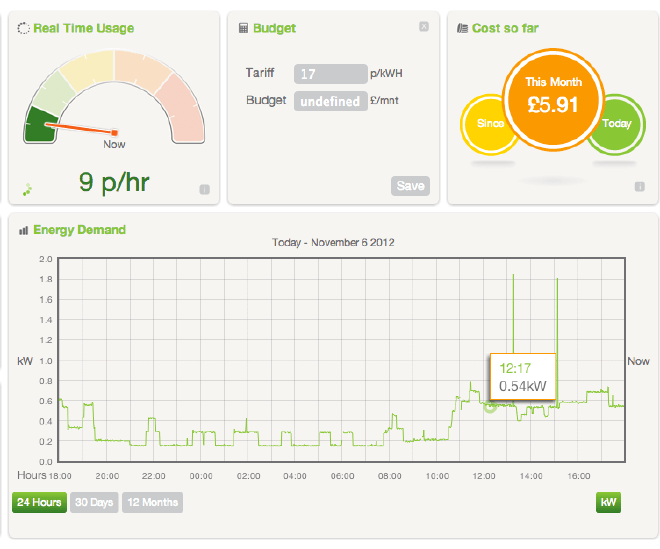
Task: Click the Tariff input field
Action: (330, 74)
